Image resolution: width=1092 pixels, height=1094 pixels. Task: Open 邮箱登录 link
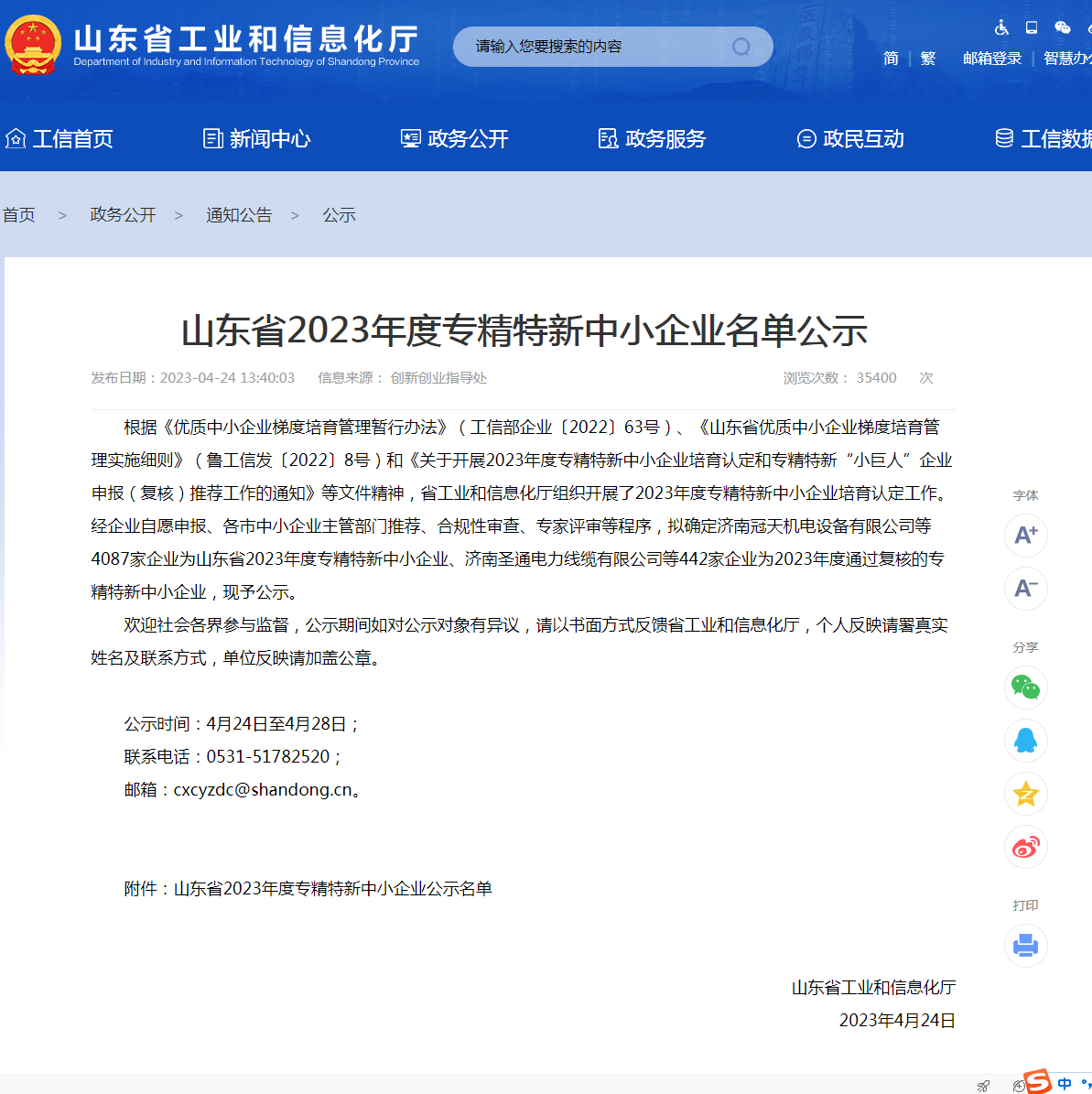(x=992, y=59)
